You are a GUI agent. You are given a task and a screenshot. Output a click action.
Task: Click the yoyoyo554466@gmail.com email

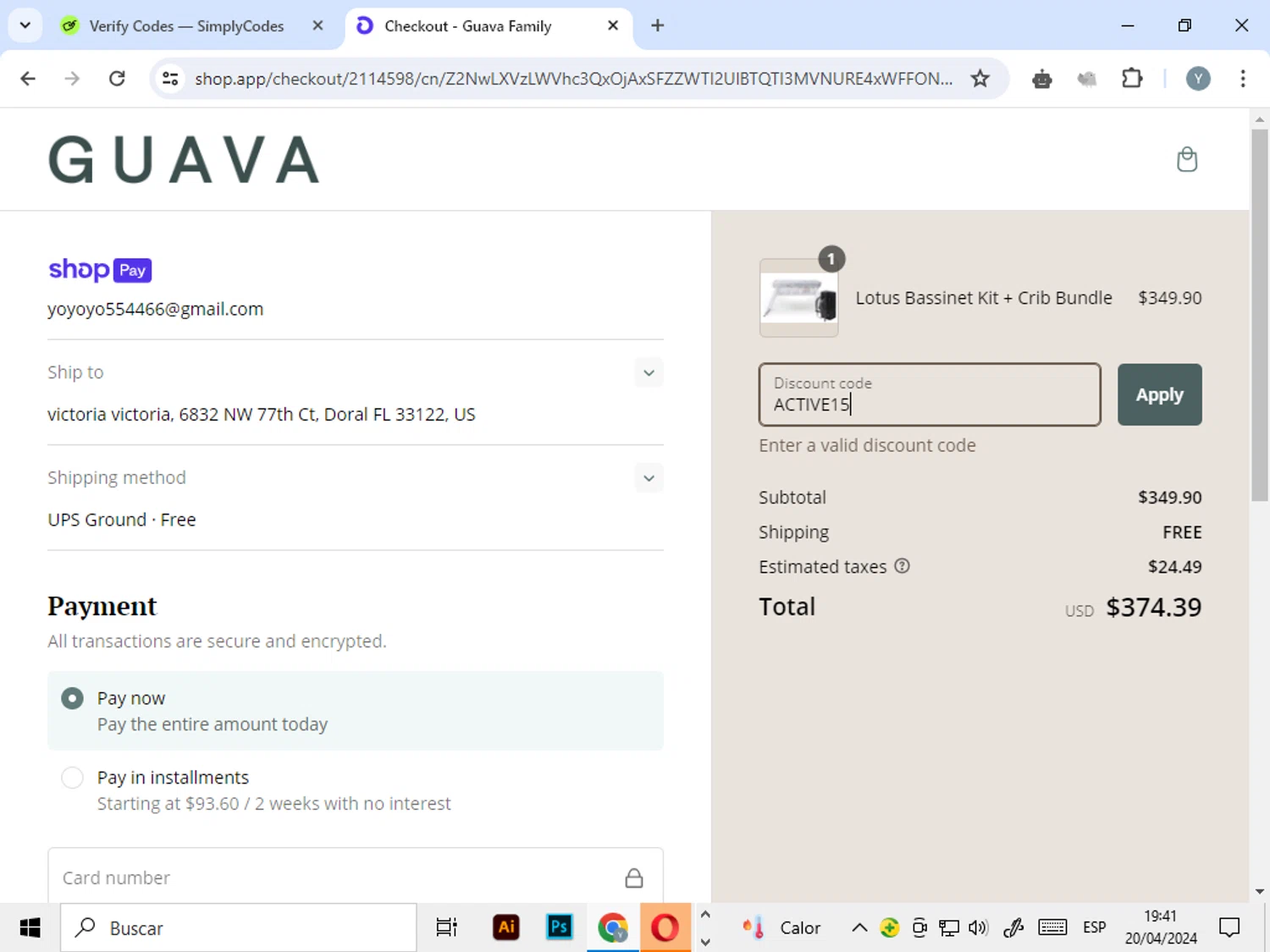click(x=156, y=309)
